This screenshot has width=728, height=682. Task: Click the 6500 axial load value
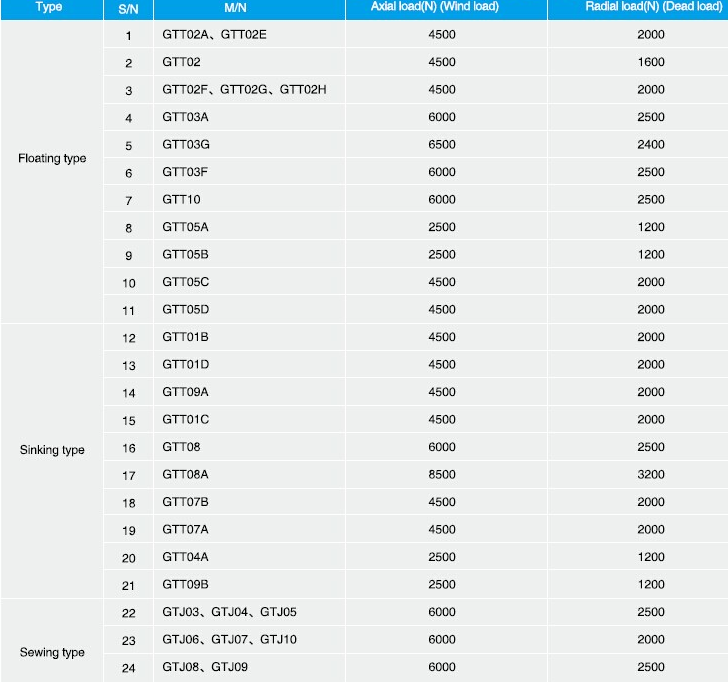[441, 145]
